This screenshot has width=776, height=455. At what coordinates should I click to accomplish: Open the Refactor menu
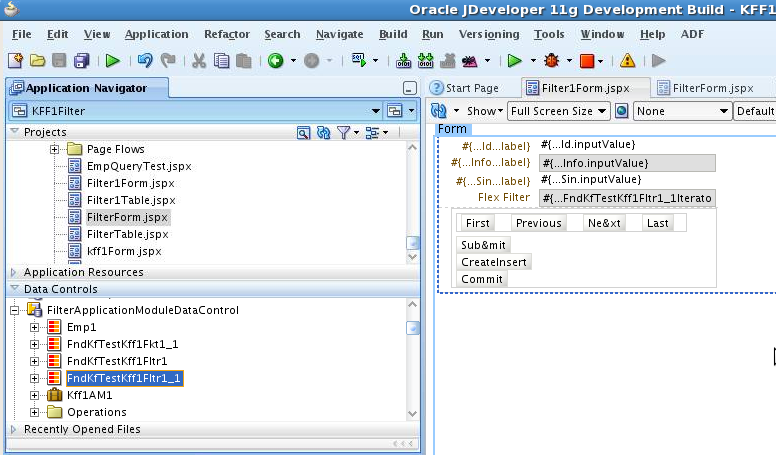pyautogui.click(x=227, y=34)
